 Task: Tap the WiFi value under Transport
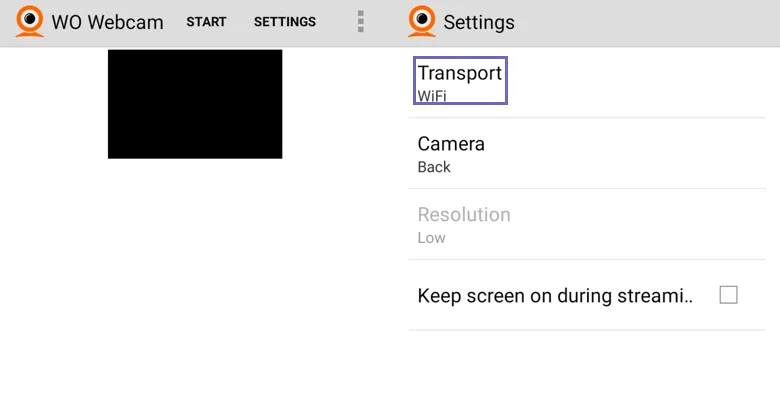pyautogui.click(x=432, y=96)
